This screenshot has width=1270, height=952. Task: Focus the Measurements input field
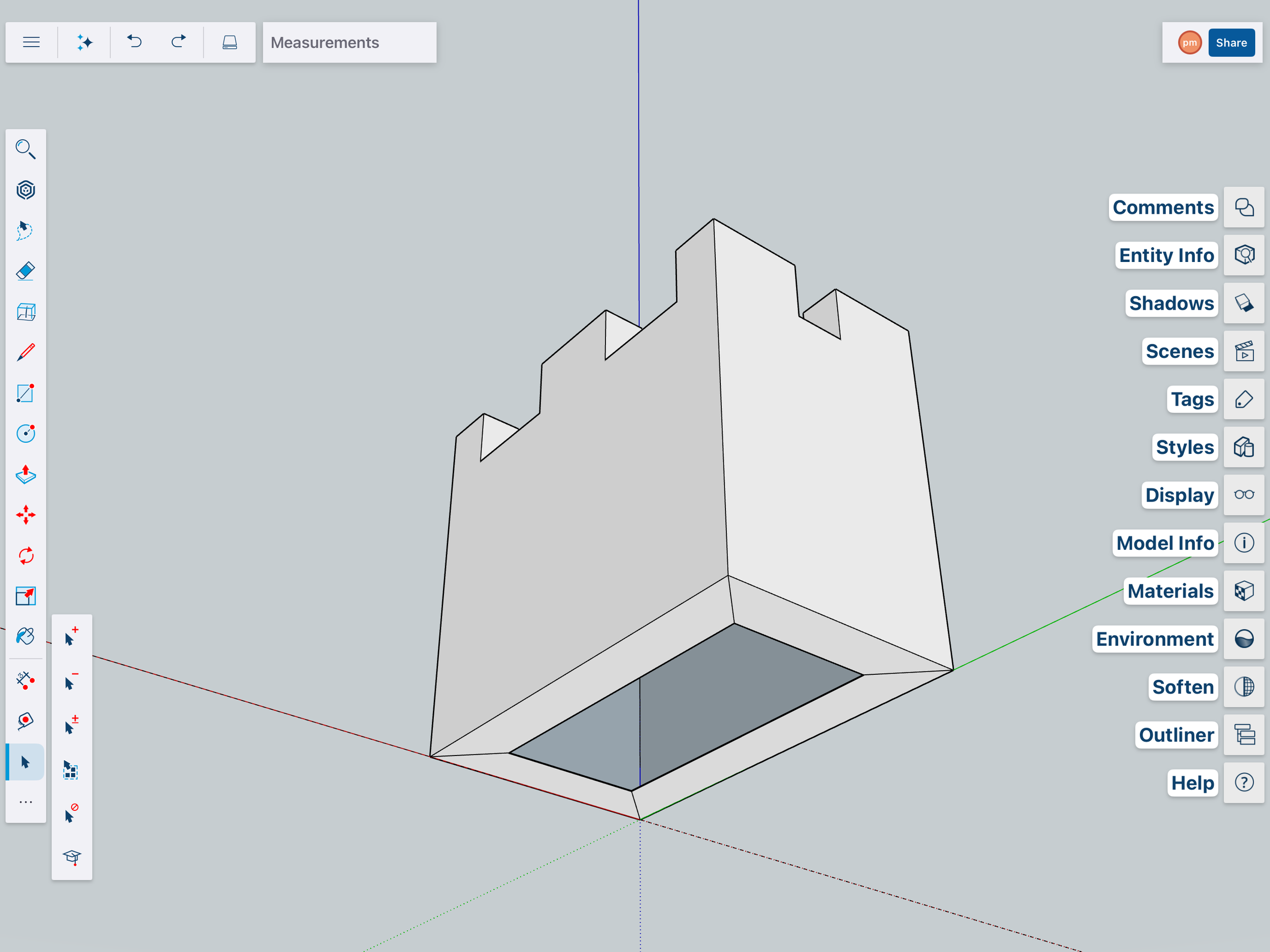coord(350,43)
